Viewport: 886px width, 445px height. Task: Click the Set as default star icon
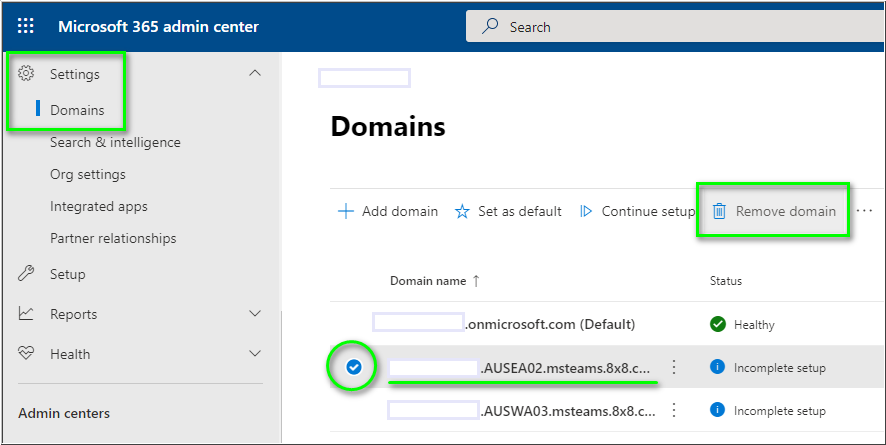tap(462, 212)
